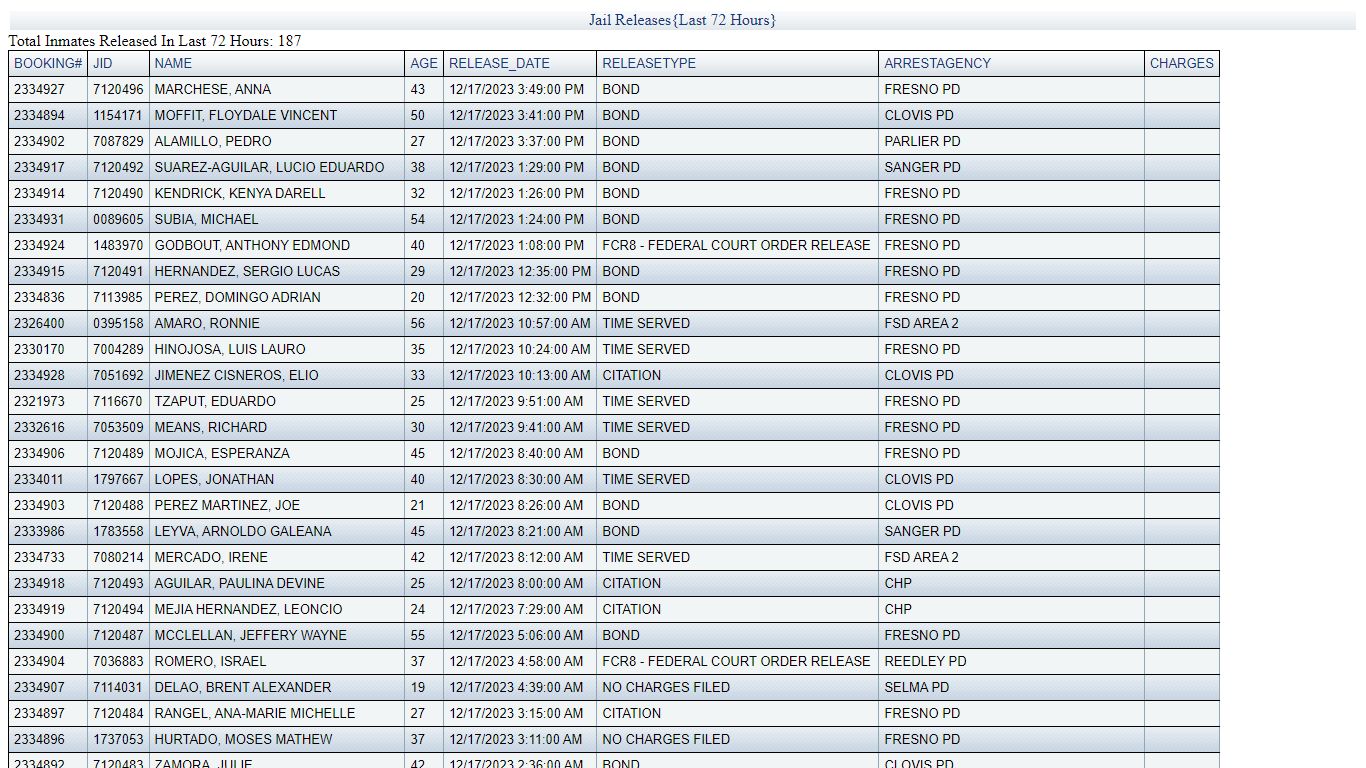The width and height of the screenshot is (1366, 768).
Task: Select name HERNANDEZ, SERGIO LUCAS
Action: pos(247,271)
